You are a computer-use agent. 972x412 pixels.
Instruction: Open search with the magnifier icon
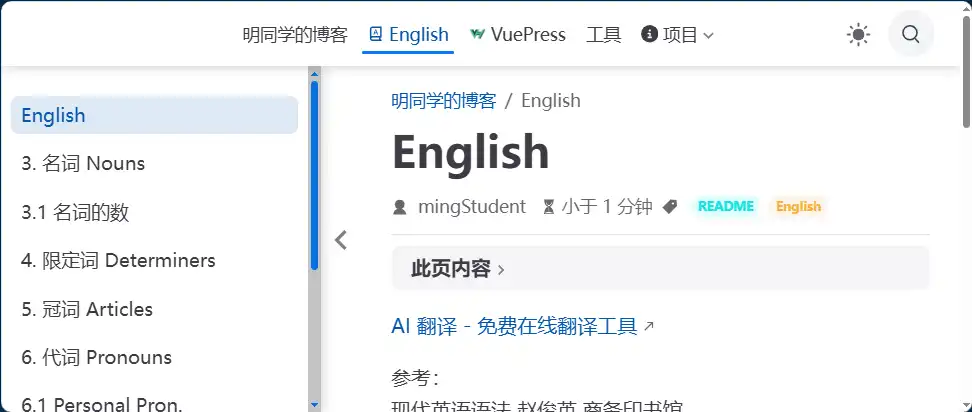click(910, 35)
